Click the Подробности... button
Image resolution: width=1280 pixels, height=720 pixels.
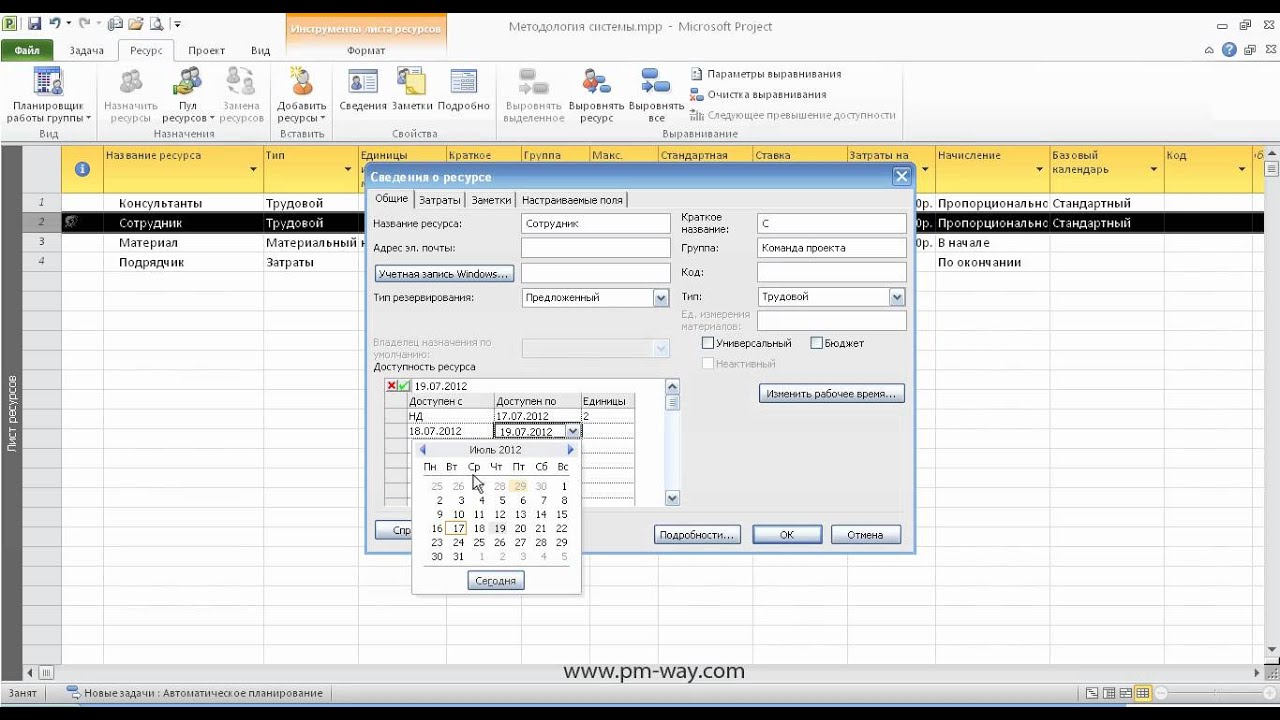[x=697, y=535]
